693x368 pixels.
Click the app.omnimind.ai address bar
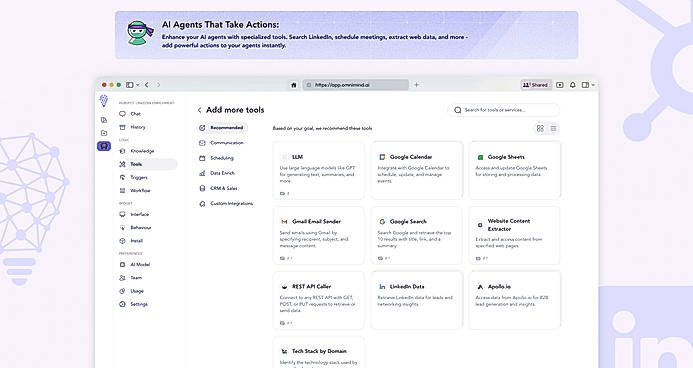[356, 85]
